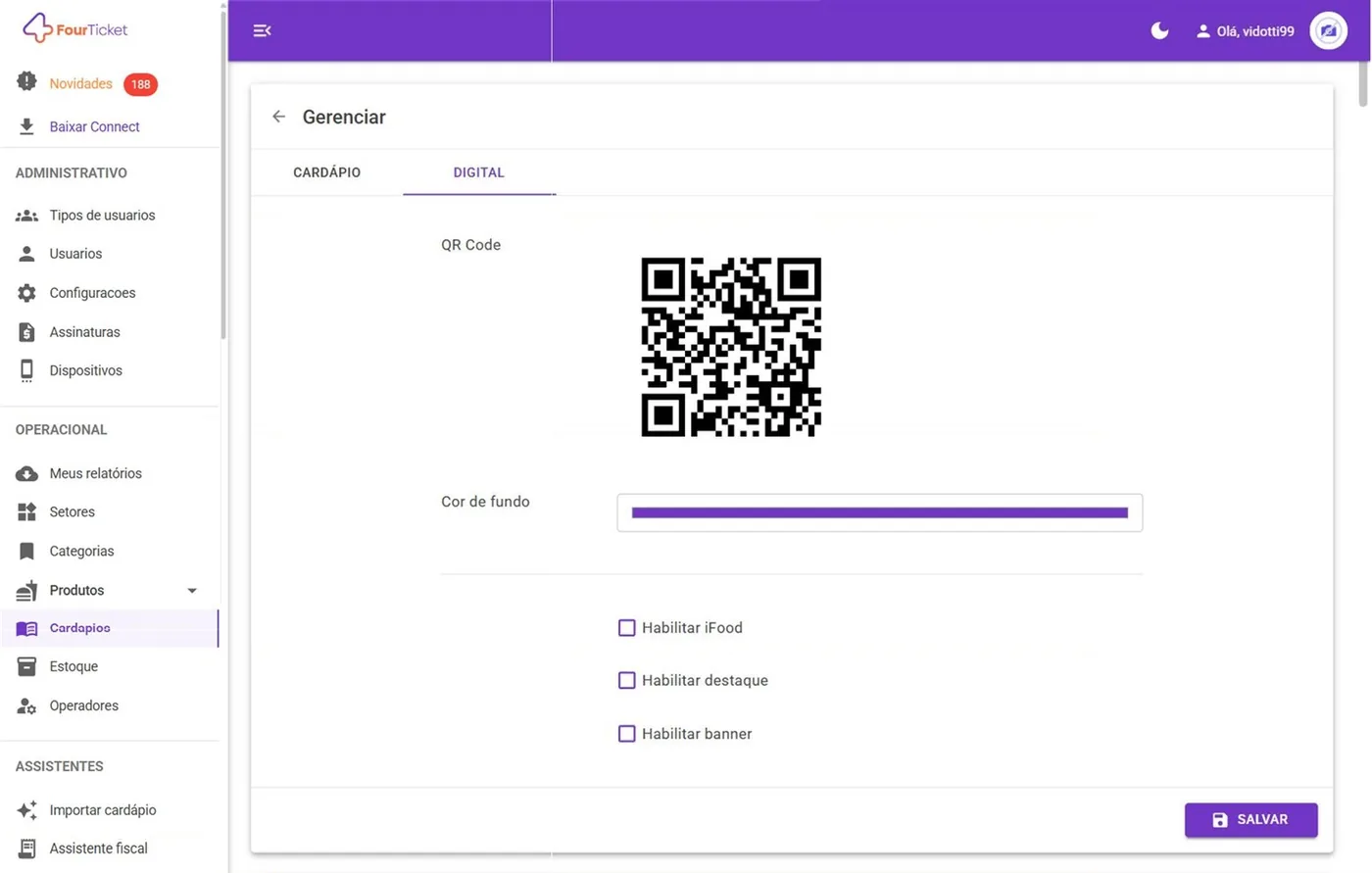Select Cardapios in the sidebar
1372x873 pixels.
coord(79,628)
